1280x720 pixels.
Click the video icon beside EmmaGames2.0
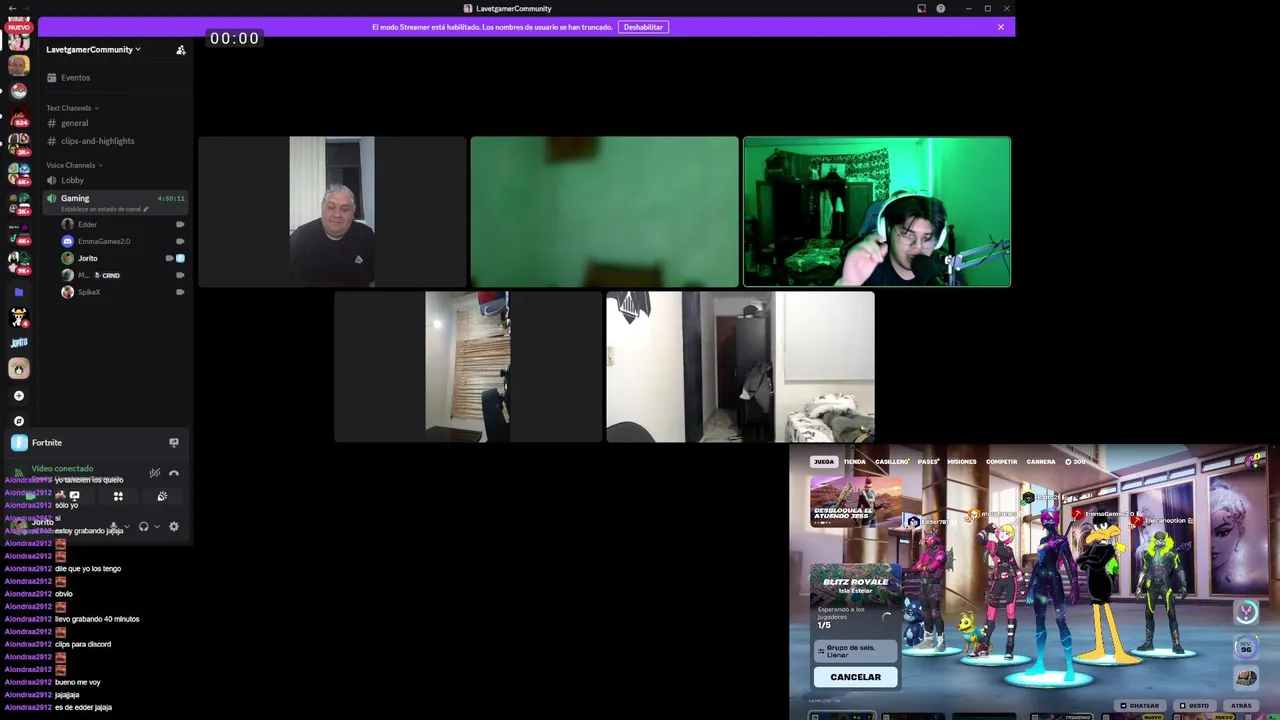(x=180, y=241)
